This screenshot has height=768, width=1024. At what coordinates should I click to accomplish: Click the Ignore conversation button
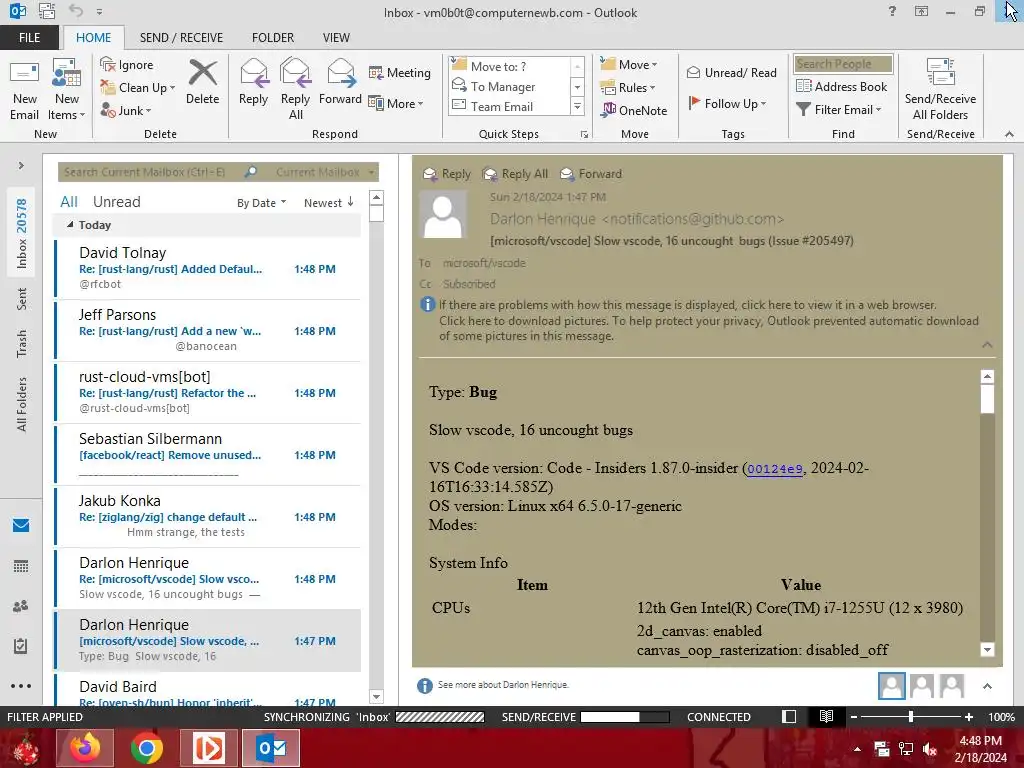[x=127, y=65]
